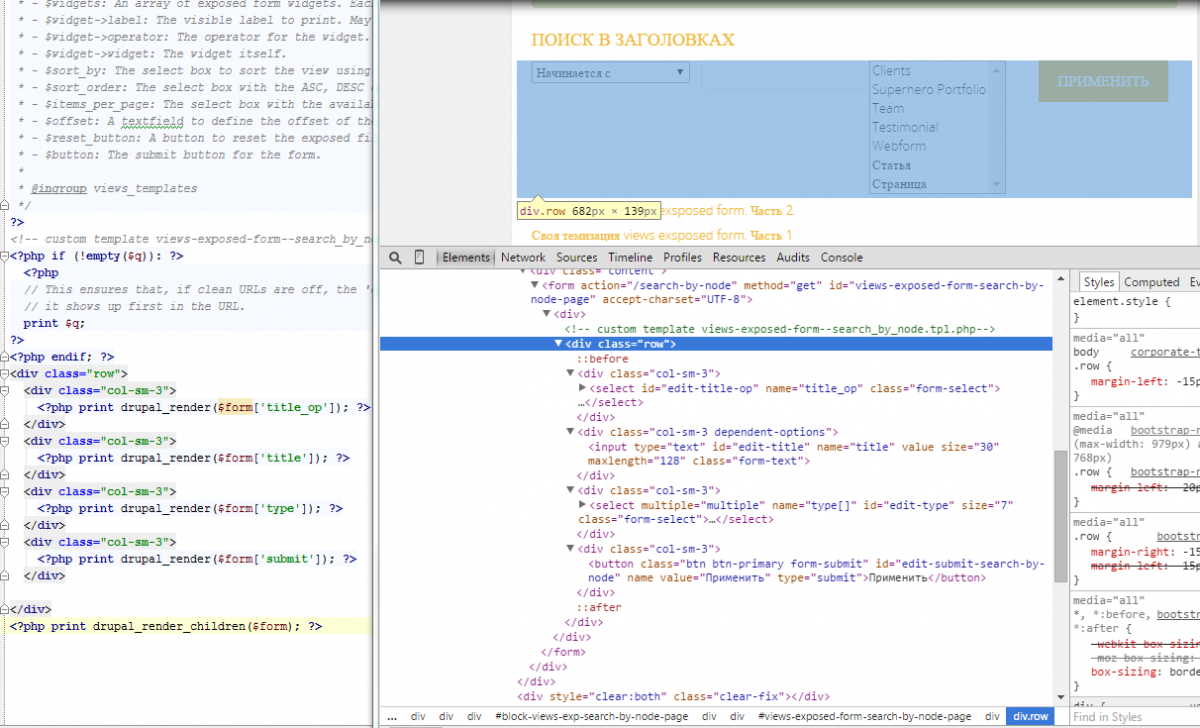Collapse the form views-exposed-form element node
Screen dimensions: 1200x728
[535, 285]
